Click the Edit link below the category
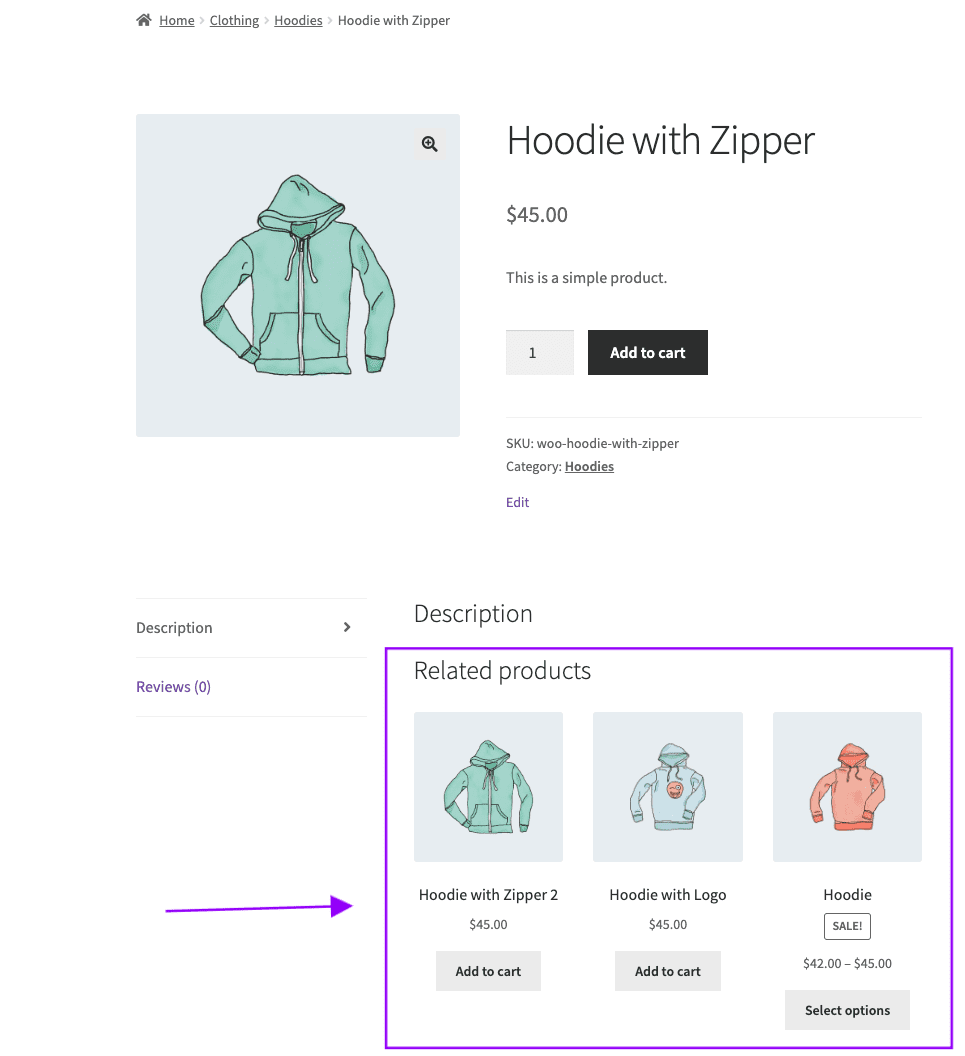This screenshot has height=1056, width=965. (517, 502)
